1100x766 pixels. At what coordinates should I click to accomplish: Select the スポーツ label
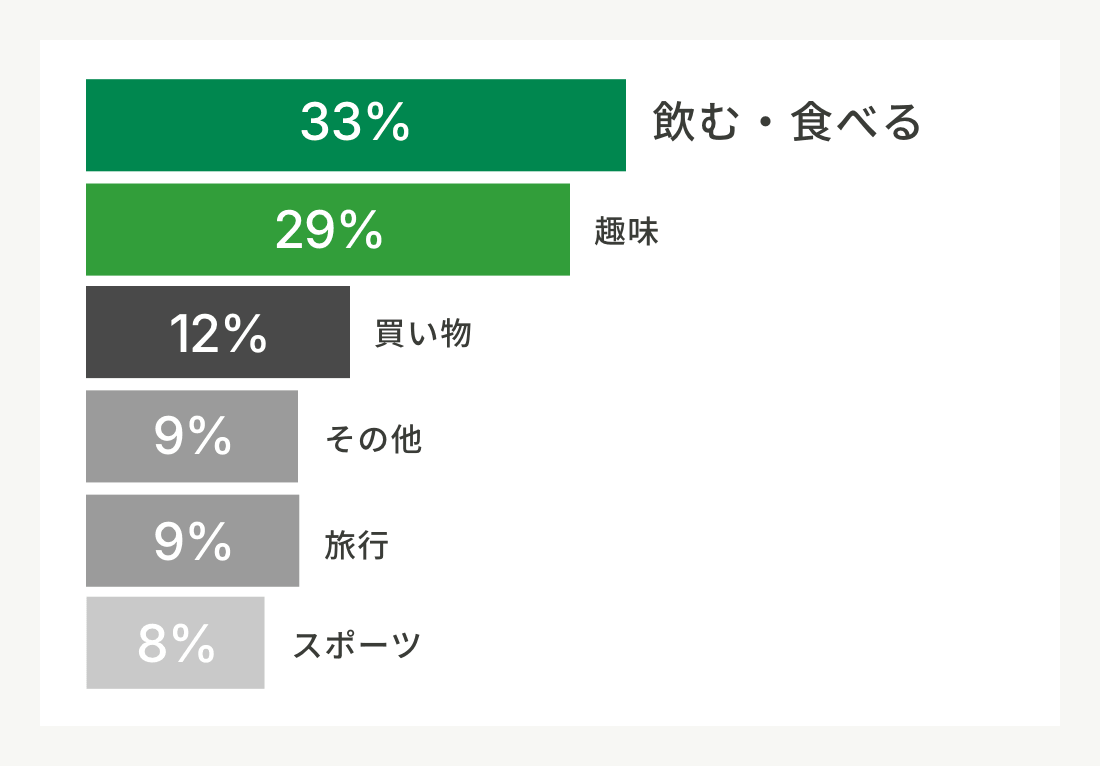click(356, 645)
